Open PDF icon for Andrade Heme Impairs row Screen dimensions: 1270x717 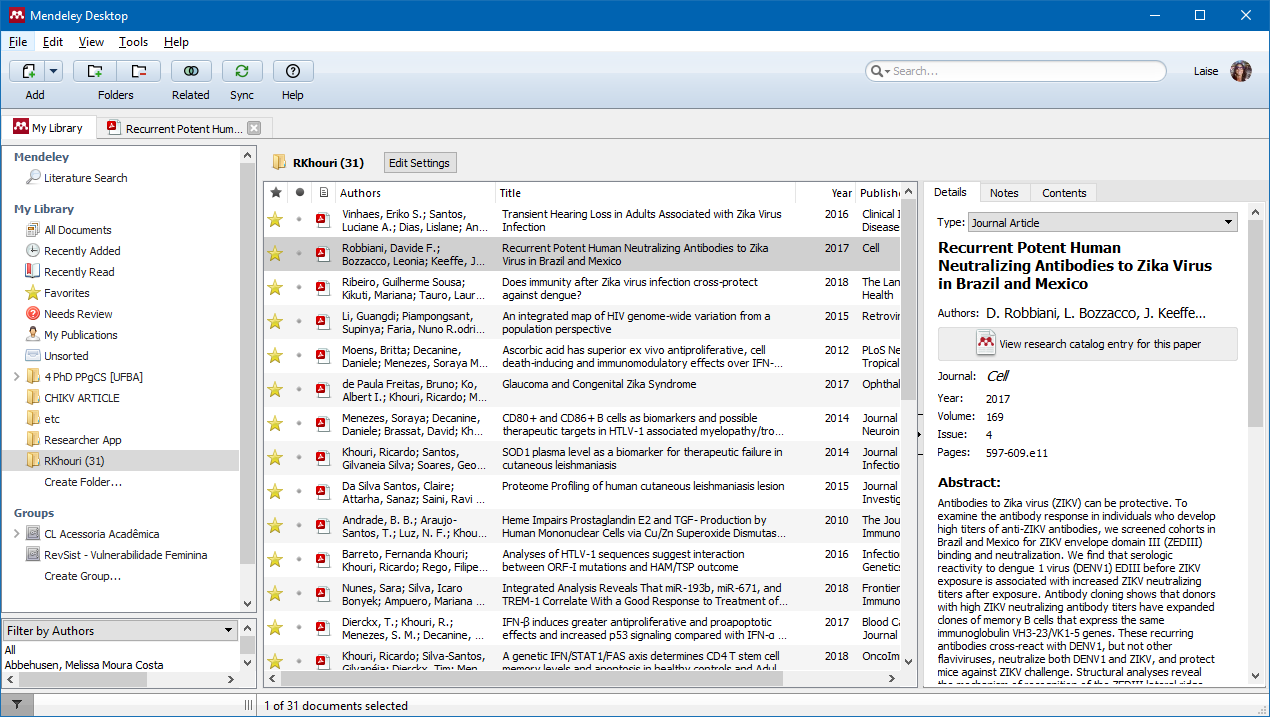tap(323, 526)
